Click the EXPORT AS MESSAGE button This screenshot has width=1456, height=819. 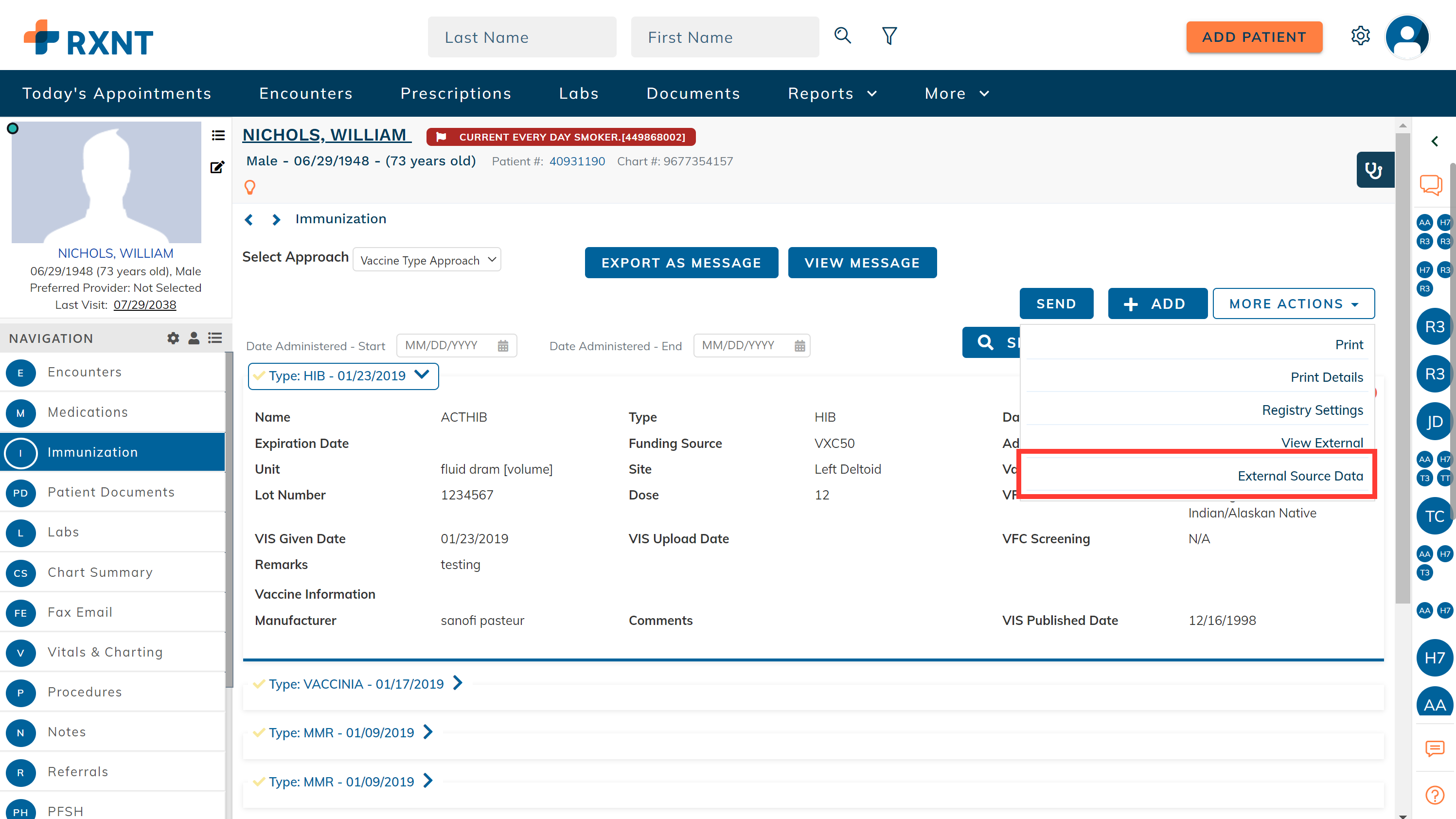[x=681, y=263]
